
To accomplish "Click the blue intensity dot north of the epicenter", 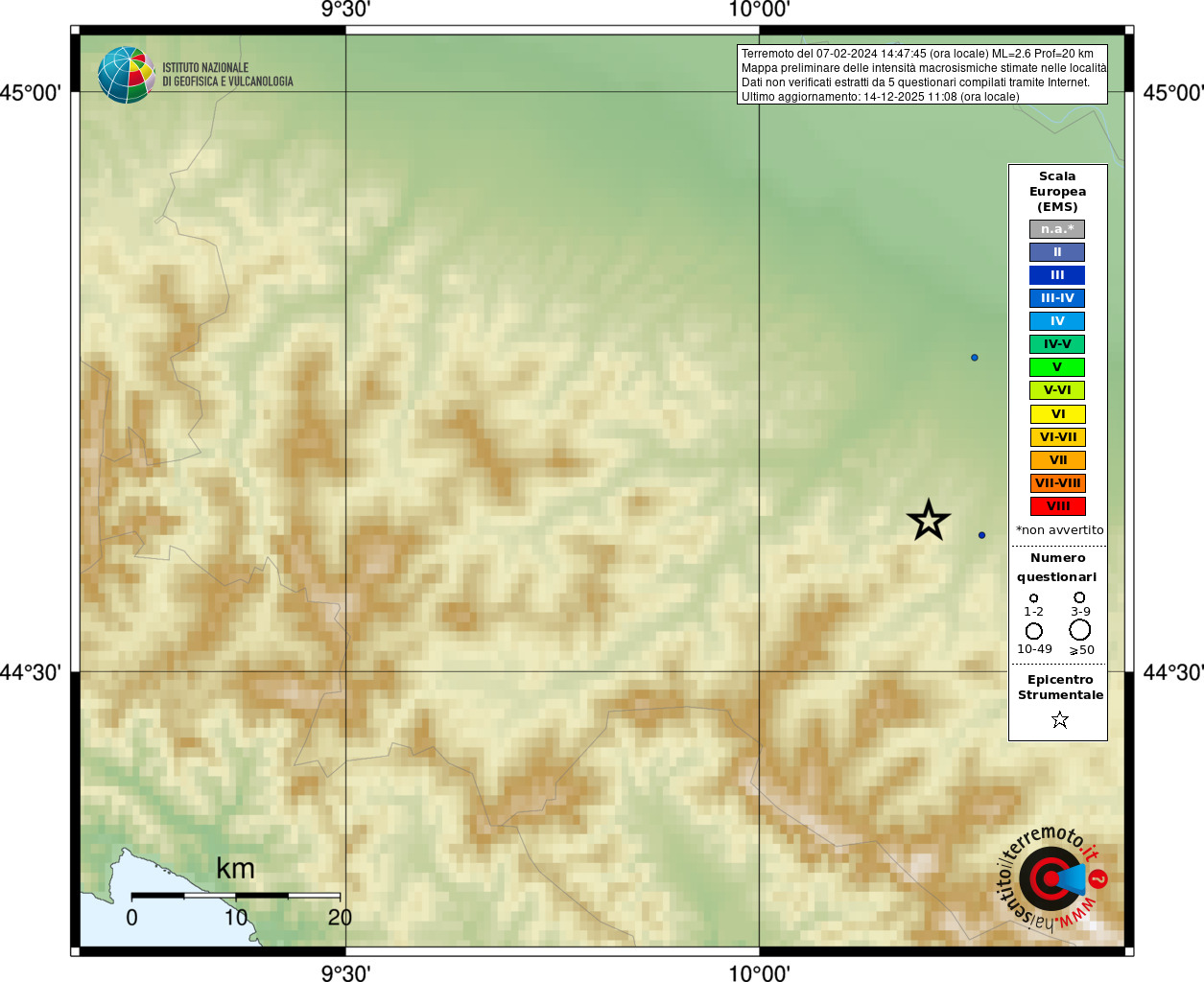I will [x=975, y=358].
